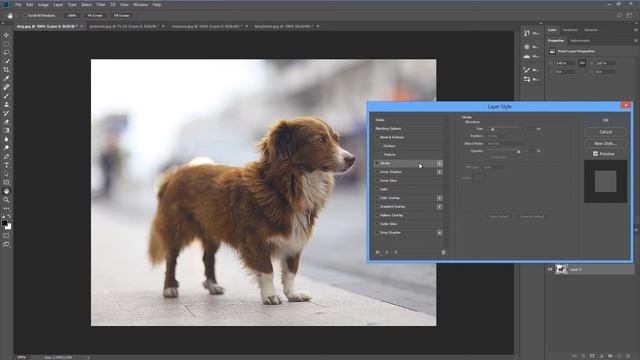Click OK in the Layer Style dialog
640x360 pixels.
[605, 120]
